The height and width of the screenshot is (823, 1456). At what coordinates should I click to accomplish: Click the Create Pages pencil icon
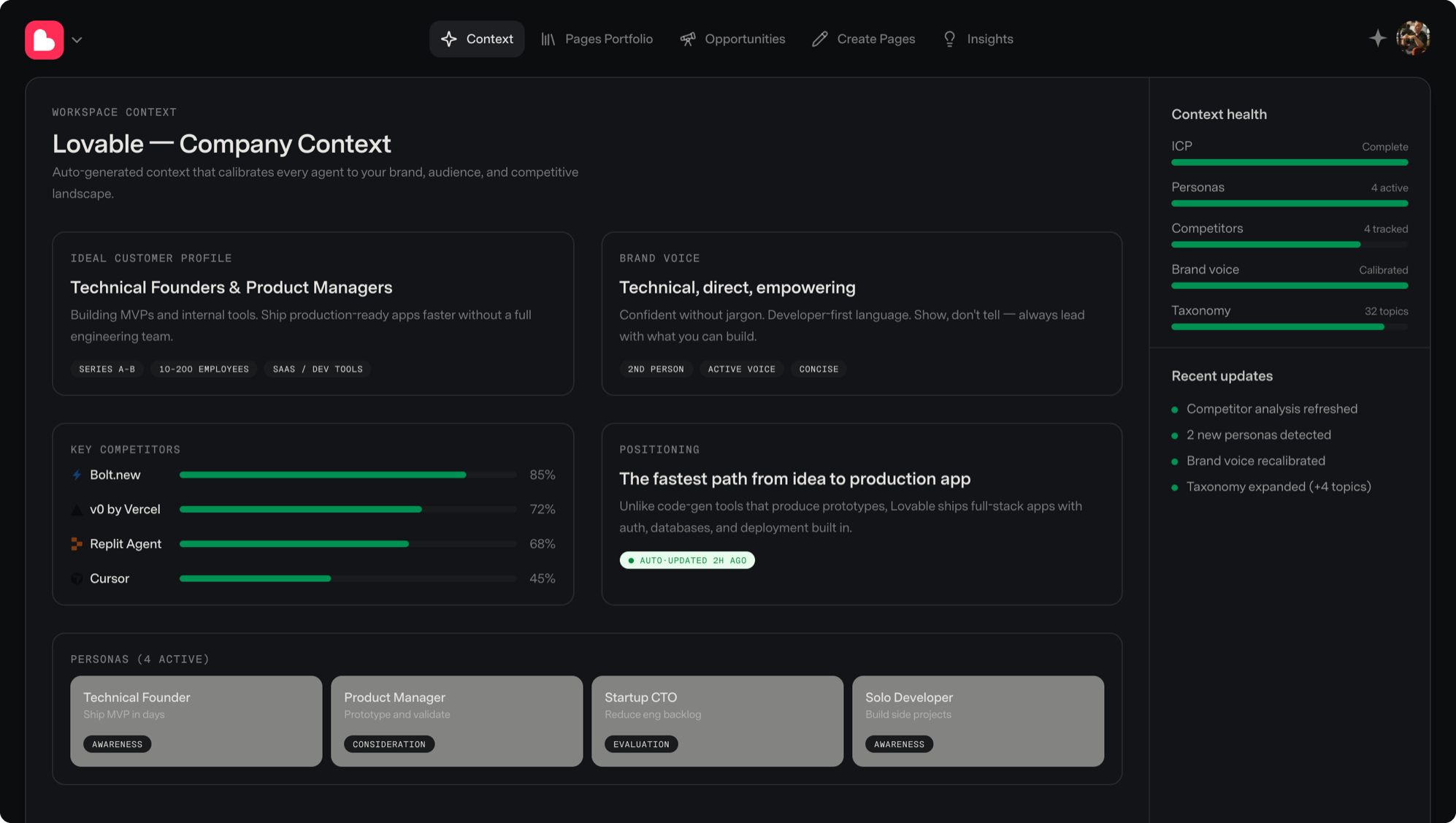tap(820, 39)
